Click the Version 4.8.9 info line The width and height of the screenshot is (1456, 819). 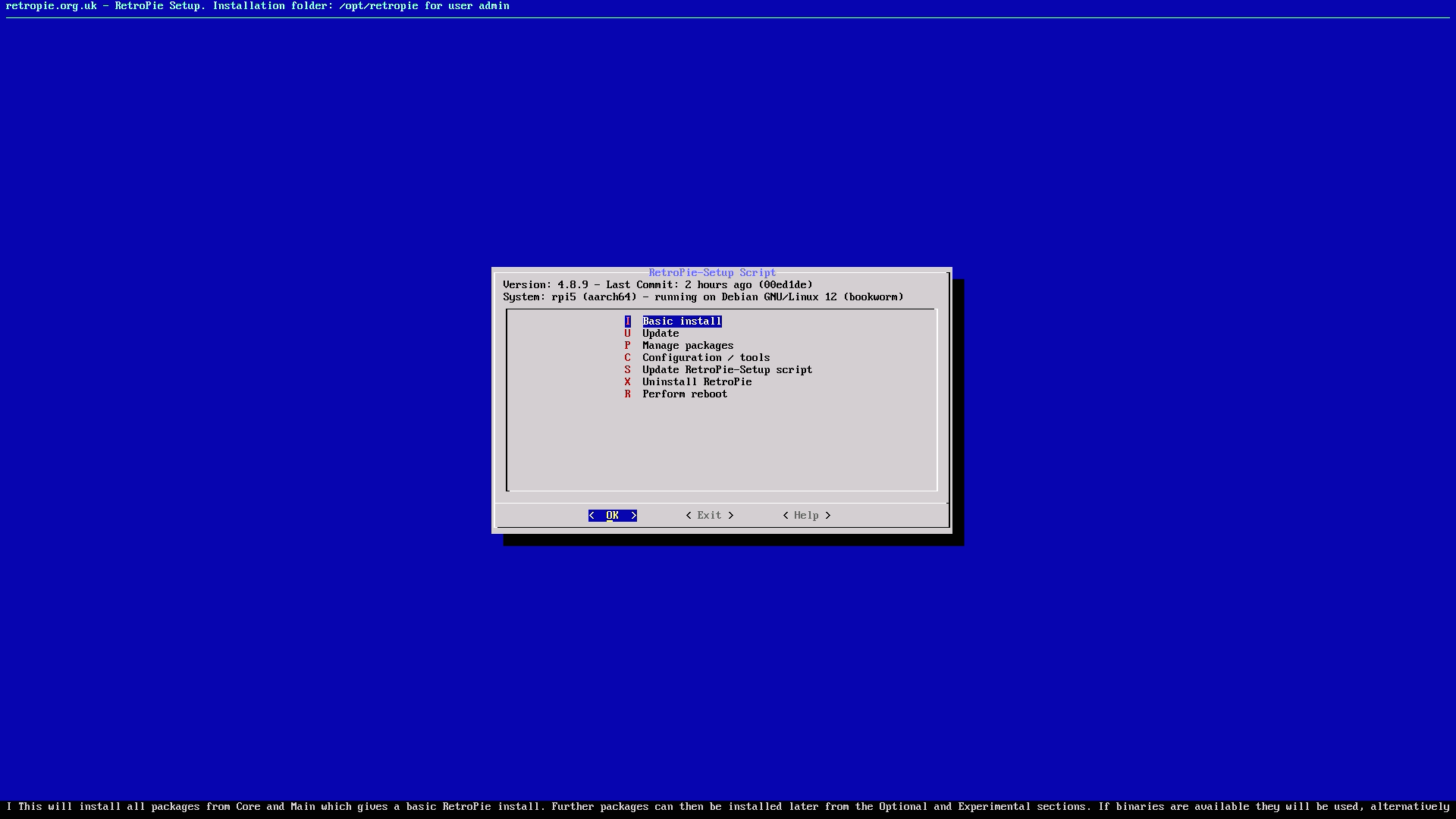click(x=657, y=285)
